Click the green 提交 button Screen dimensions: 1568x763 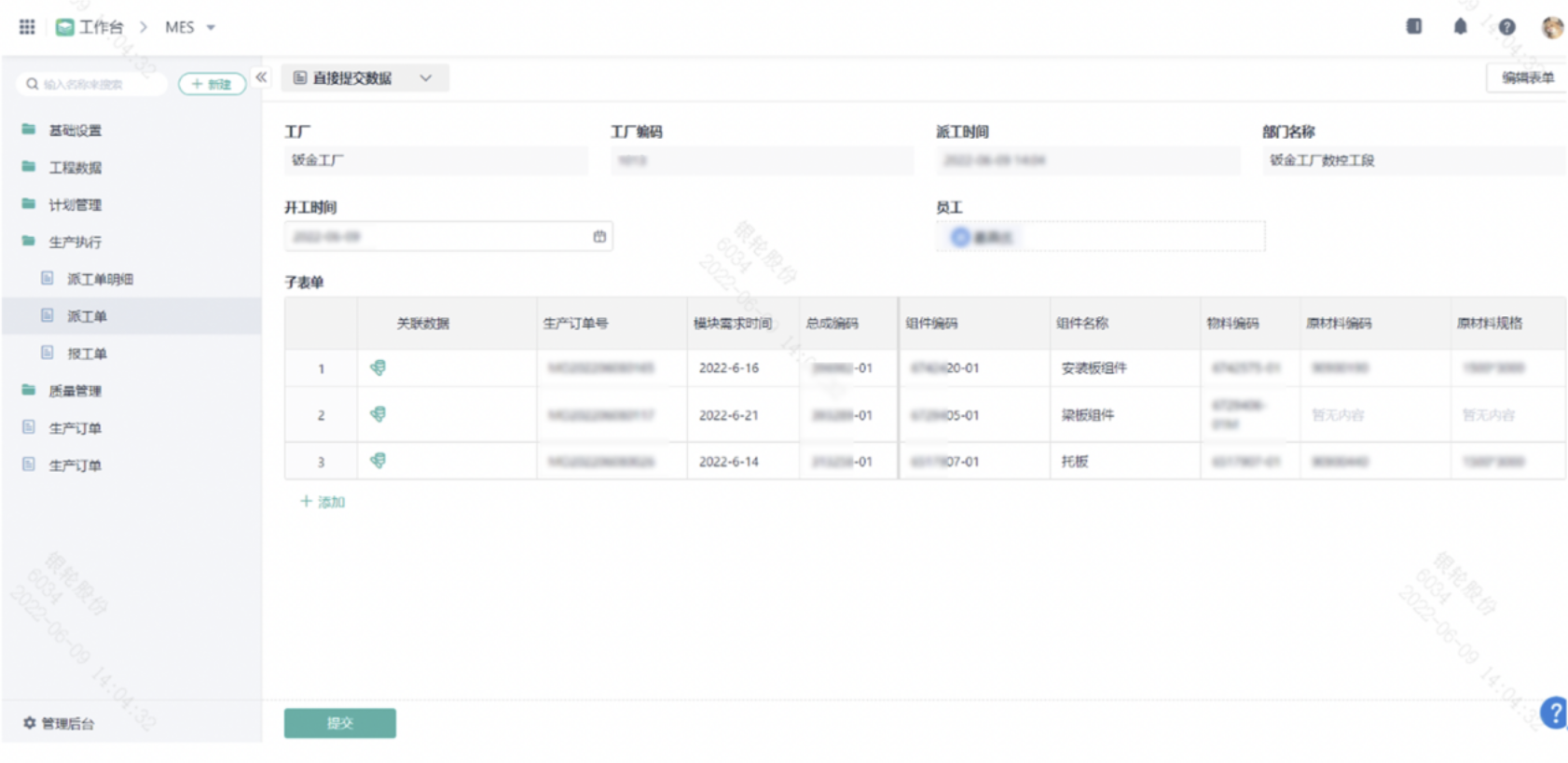[340, 724]
